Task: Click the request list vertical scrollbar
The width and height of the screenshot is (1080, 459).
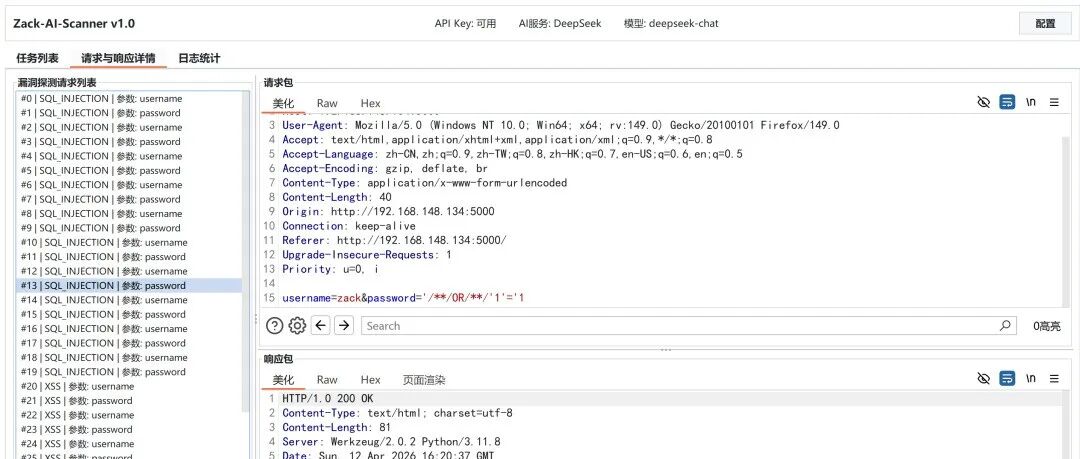Action: (x=247, y=252)
